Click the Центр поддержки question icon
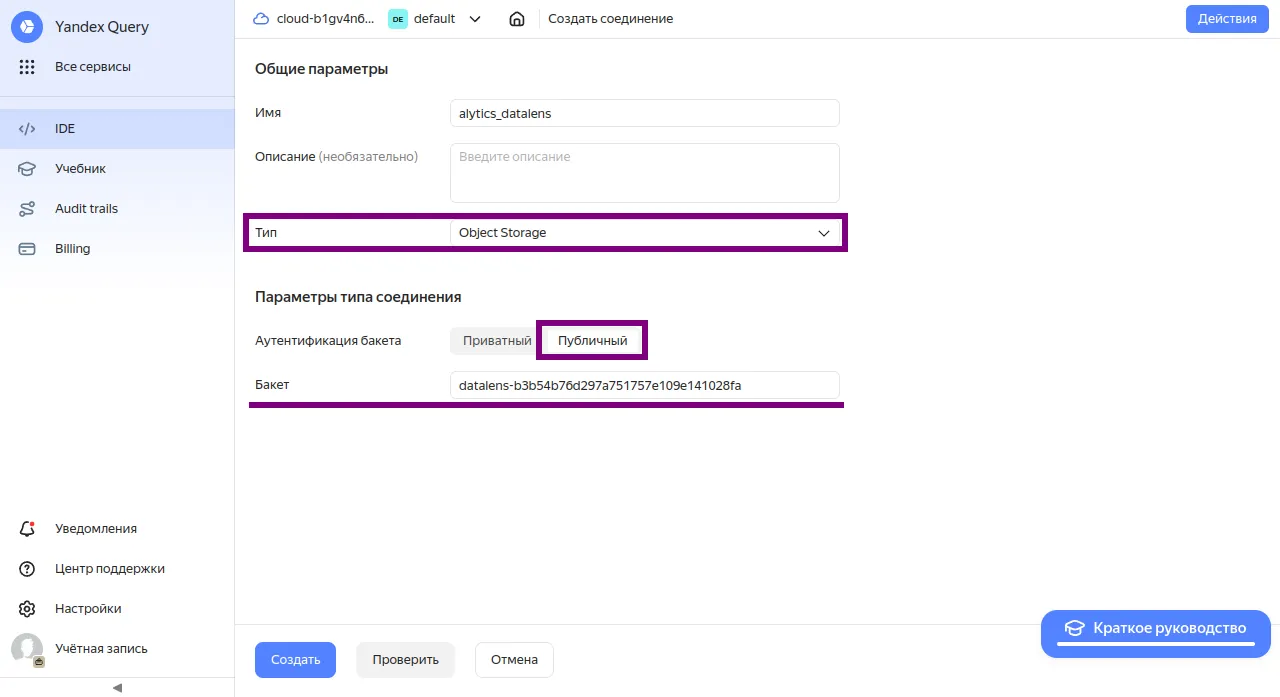The width and height of the screenshot is (1280, 697). (27, 569)
